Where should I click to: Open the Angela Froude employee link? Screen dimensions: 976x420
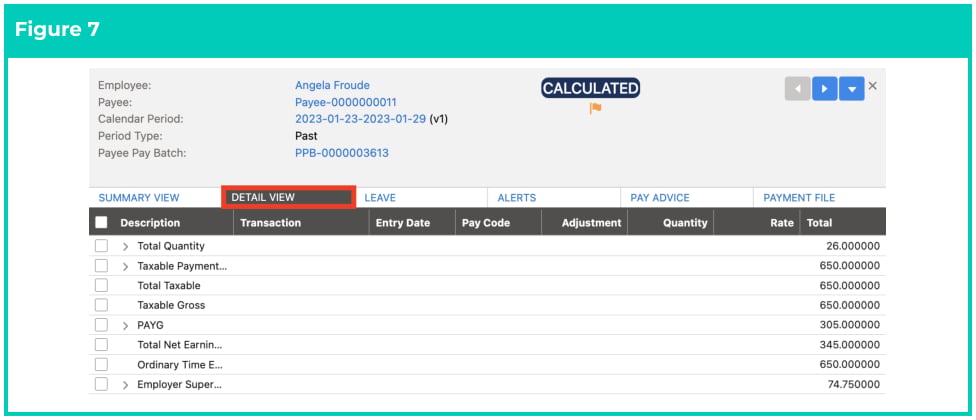[x=332, y=85]
